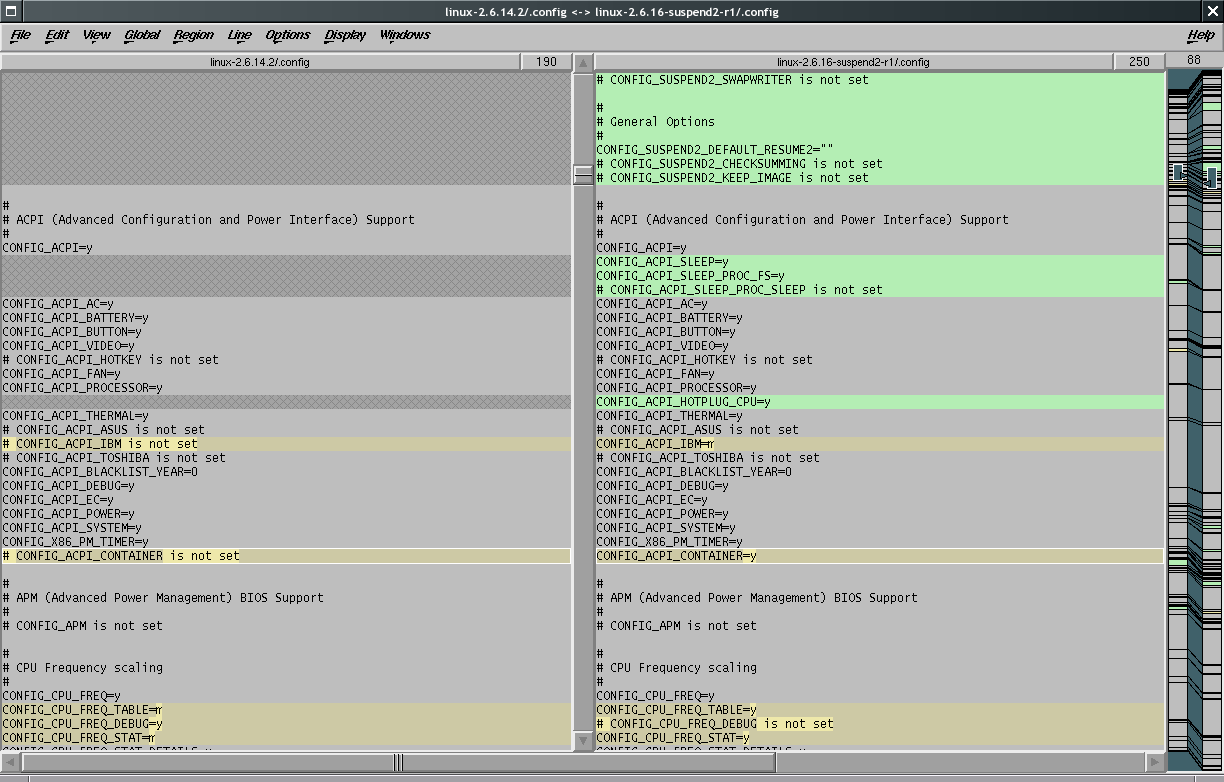Click the right filename label linux-2.6.16-suspend2-r1/.config
The image size is (1224, 782).
[853, 62]
